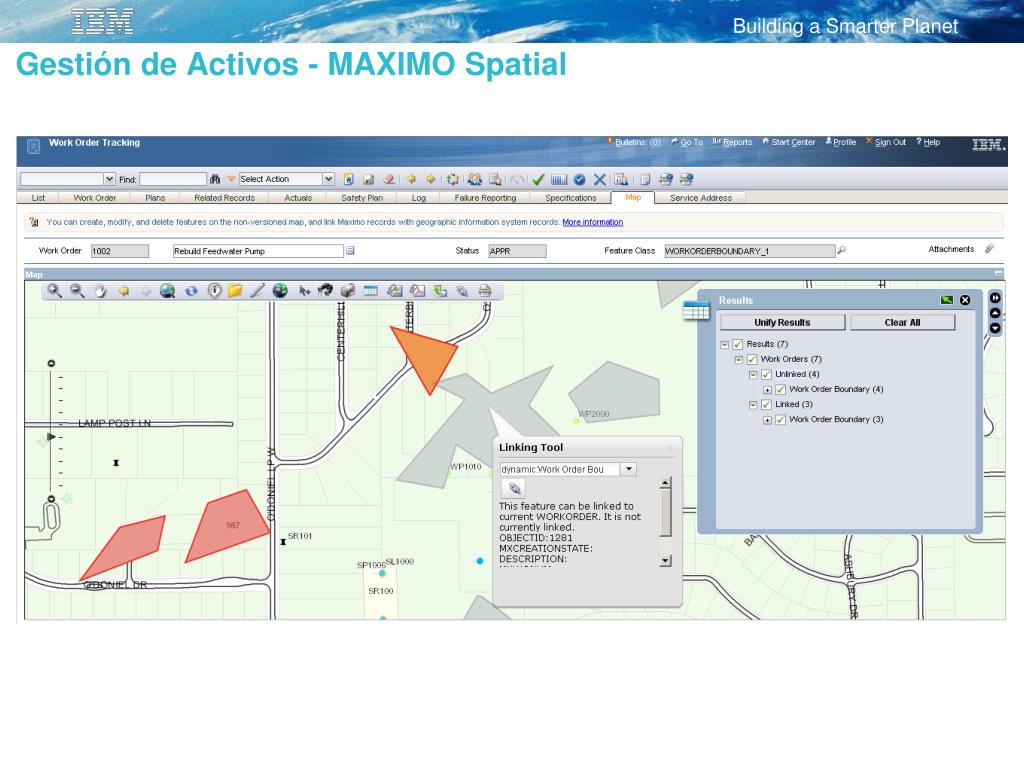Open the dynamic.Work Order Bou dropdown
This screenshot has width=1024, height=768.
point(628,469)
